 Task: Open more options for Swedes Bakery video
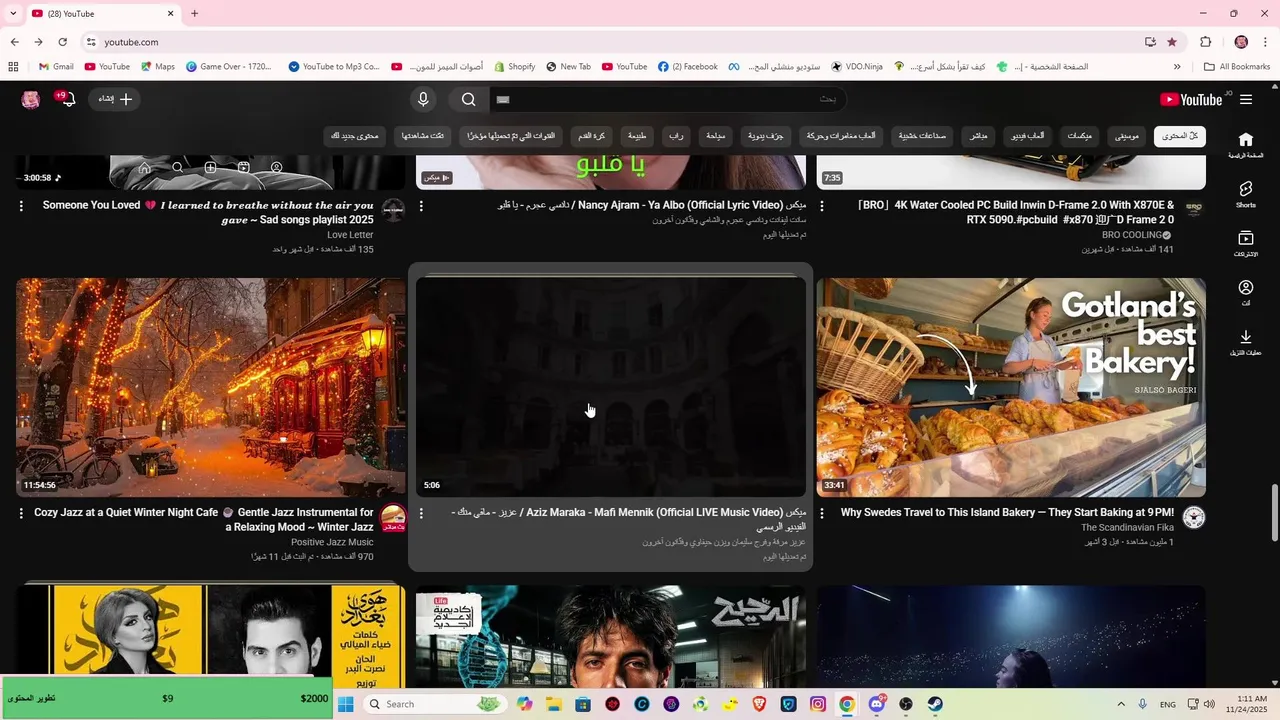click(822, 513)
